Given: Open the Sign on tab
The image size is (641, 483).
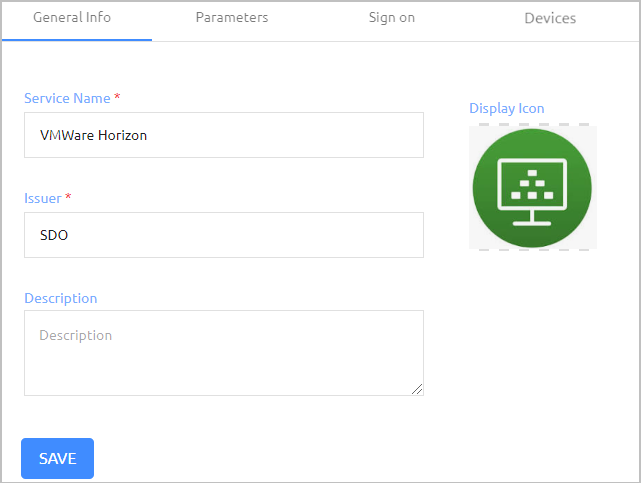Looking at the screenshot, I should pos(392,18).
